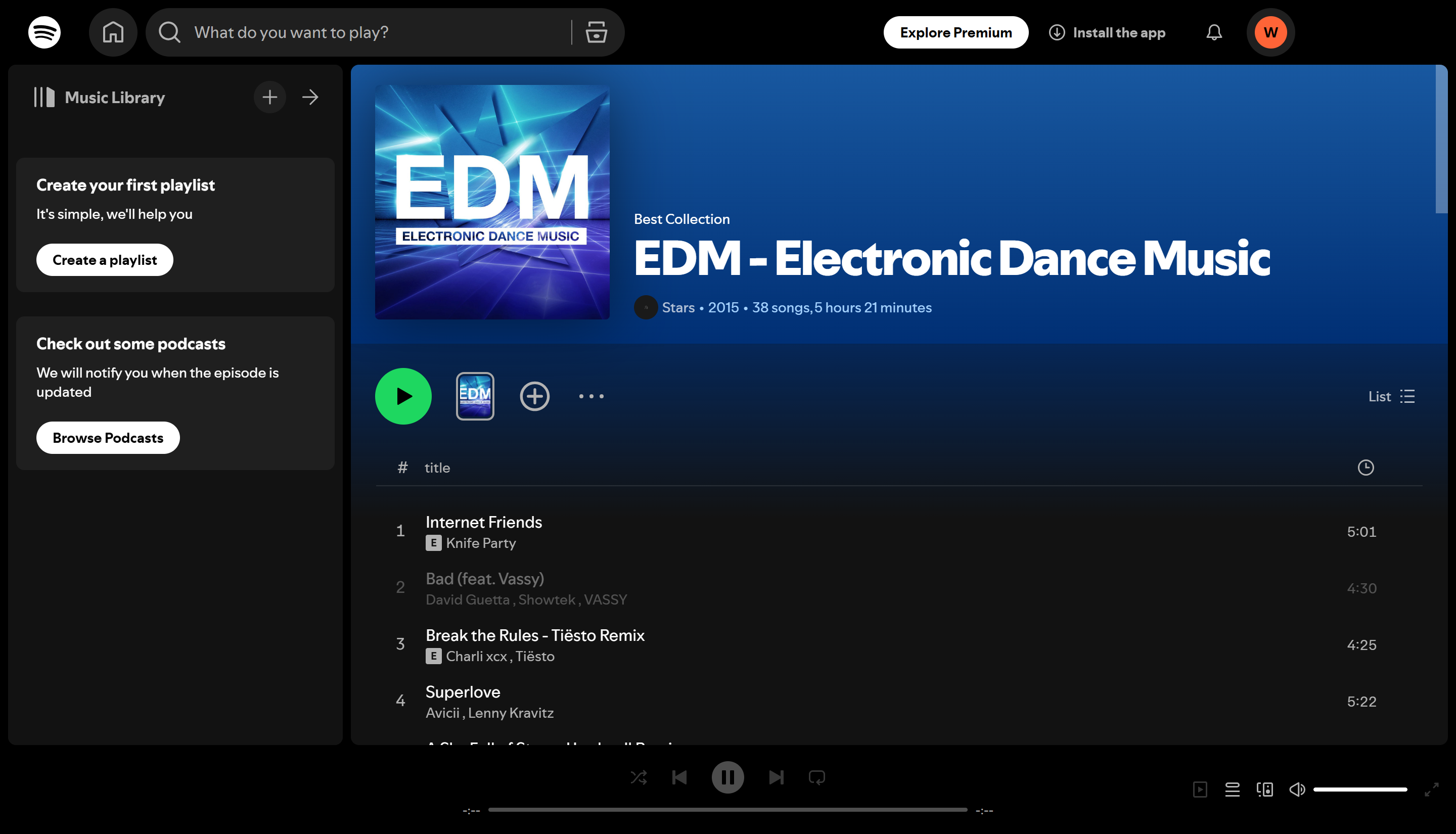Expand the Music Library sidebar

(x=310, y=97)
